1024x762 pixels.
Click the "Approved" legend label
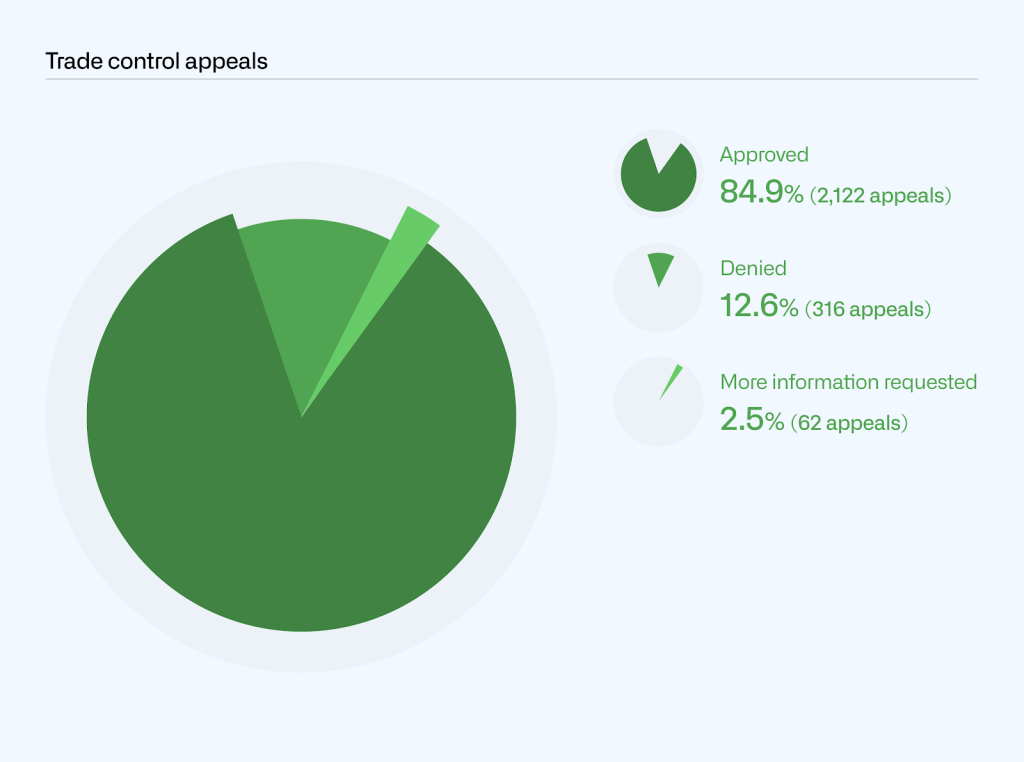764,155
